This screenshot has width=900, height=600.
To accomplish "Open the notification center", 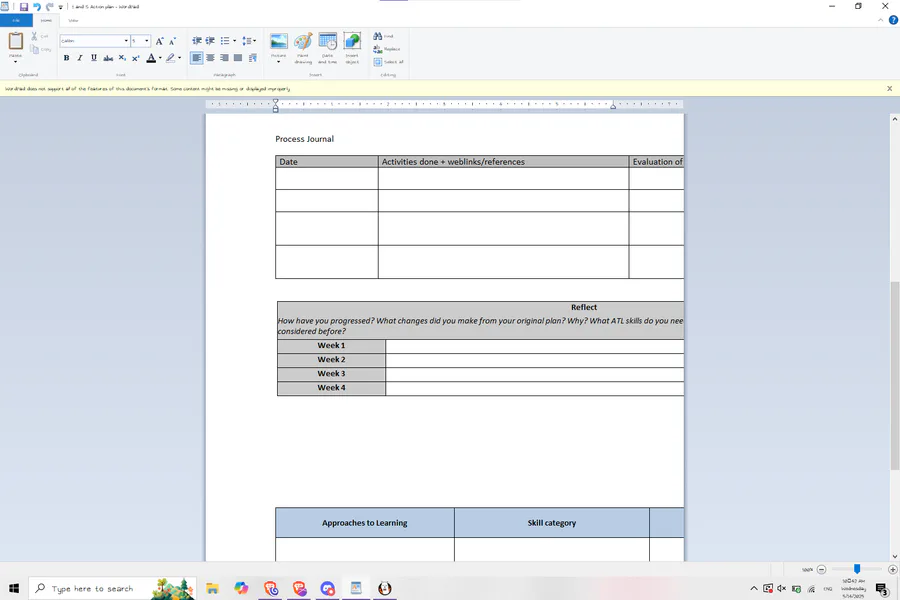I will click(x=882, y=589).
